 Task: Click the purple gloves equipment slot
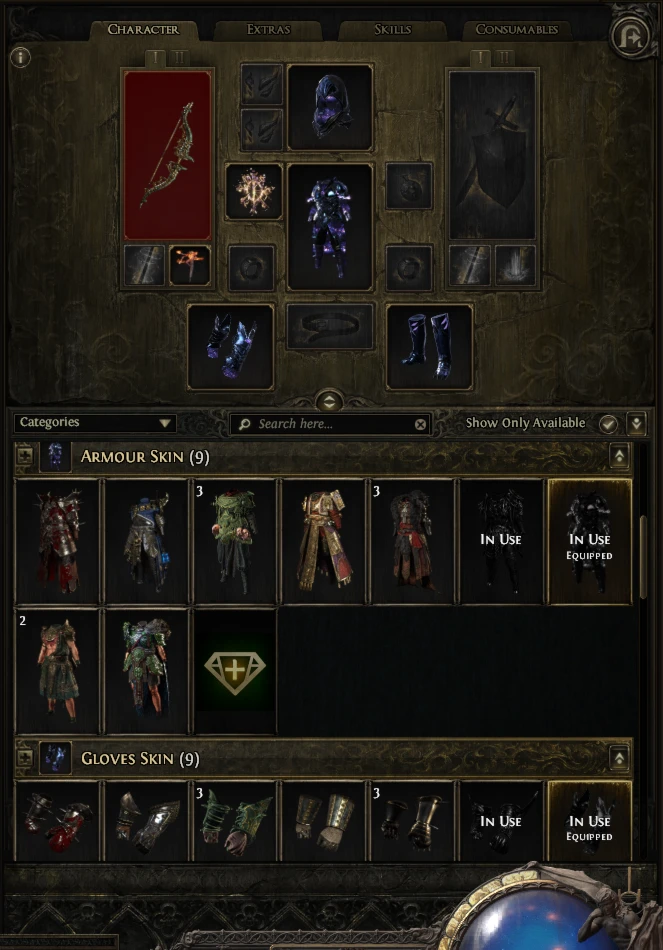230,347
